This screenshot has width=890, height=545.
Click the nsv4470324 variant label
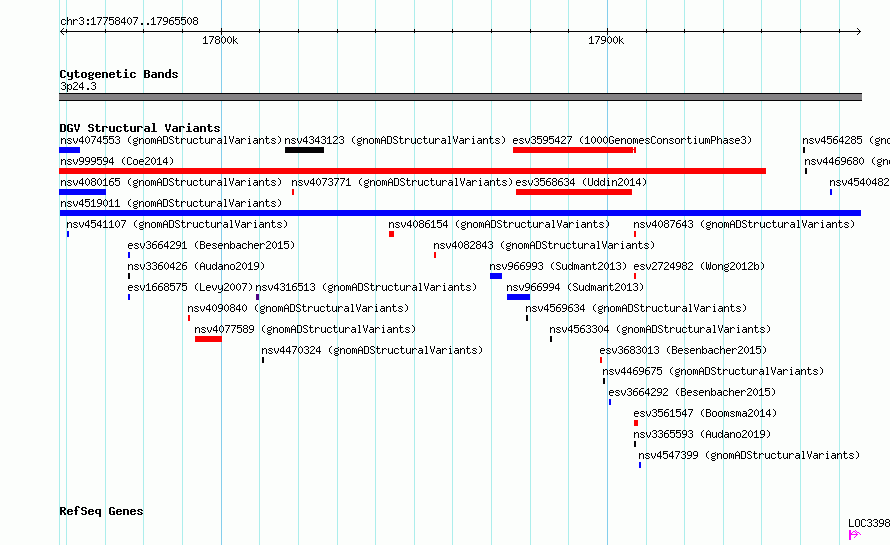[372, 350]
